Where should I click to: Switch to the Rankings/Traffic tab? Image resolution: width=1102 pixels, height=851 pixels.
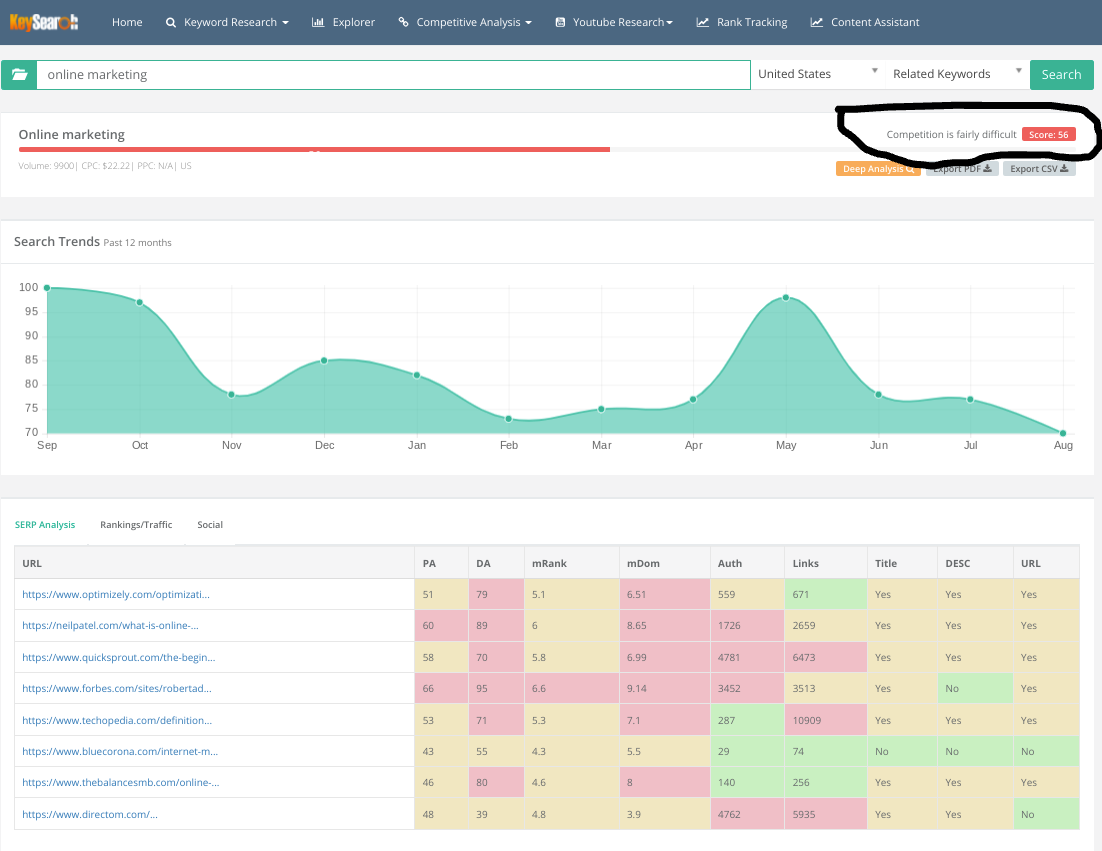pos(136,525)
